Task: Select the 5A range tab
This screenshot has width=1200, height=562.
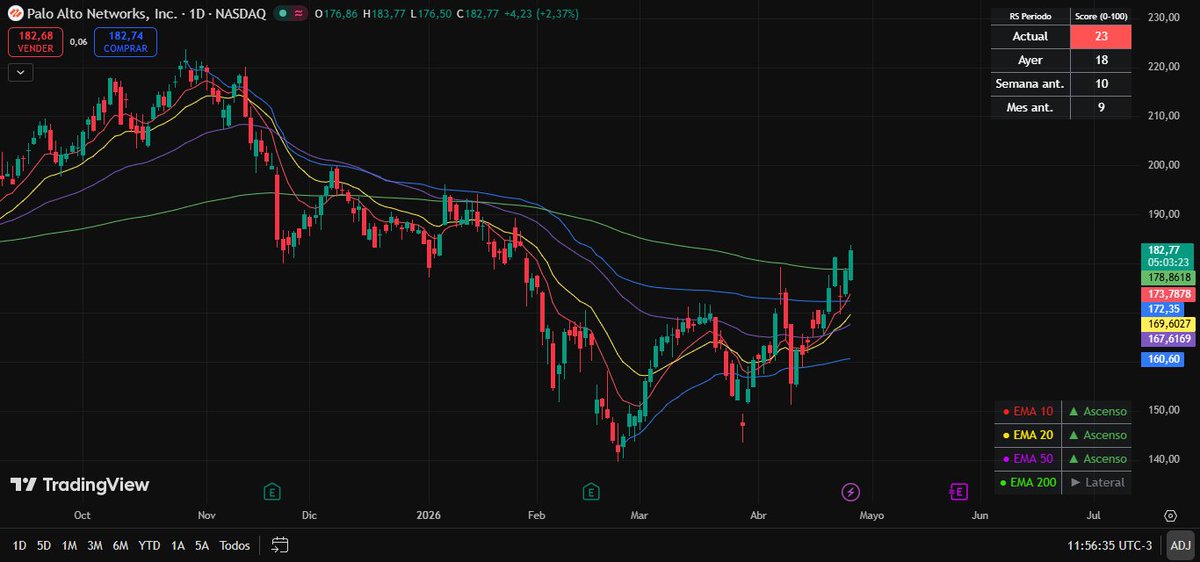Action: click(x=202, y=545)
